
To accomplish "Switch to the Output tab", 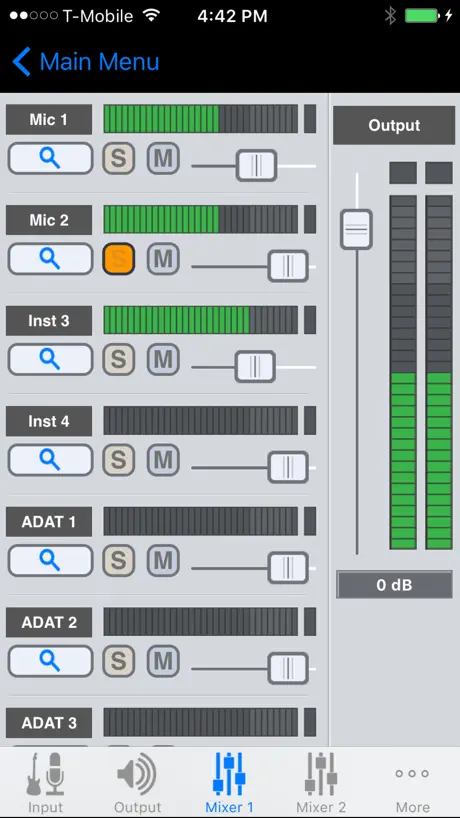I will [138, 783].
